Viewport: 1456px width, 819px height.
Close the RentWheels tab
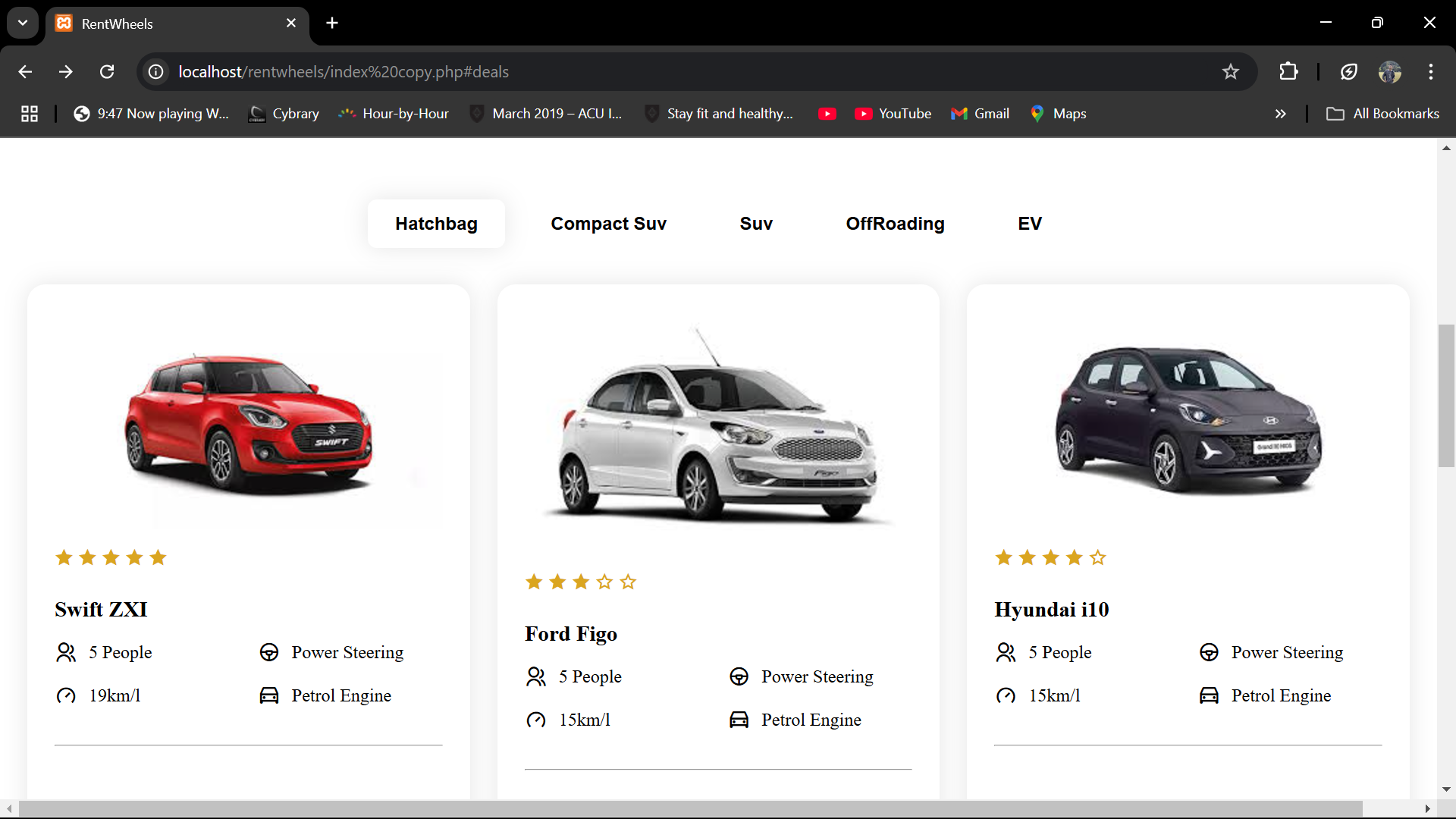click(x=291, y=23)
